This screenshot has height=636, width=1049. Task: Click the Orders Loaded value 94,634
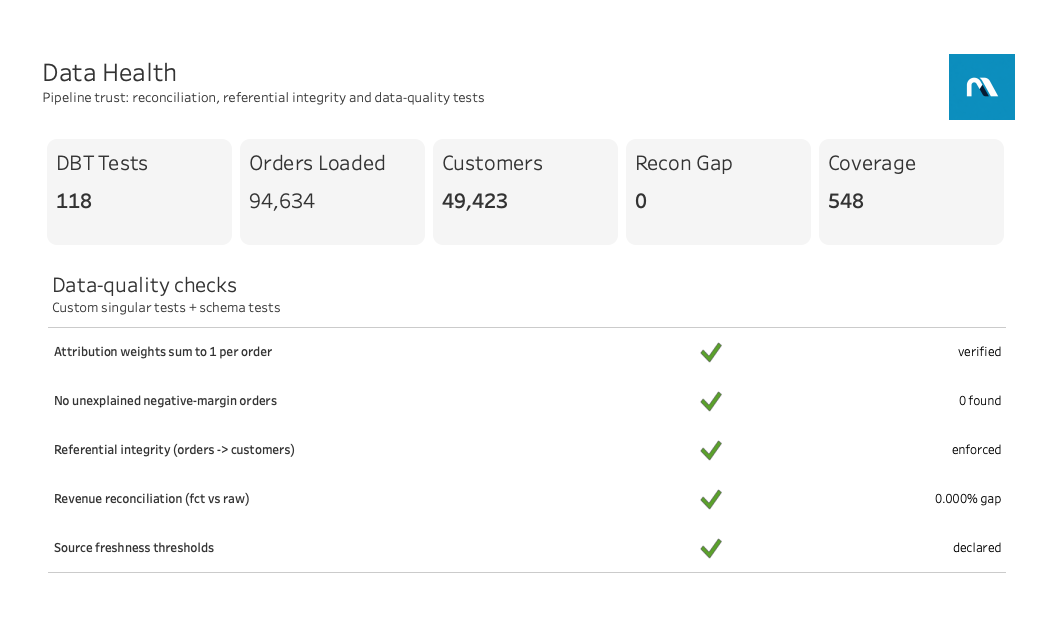[x=282, y=201]
